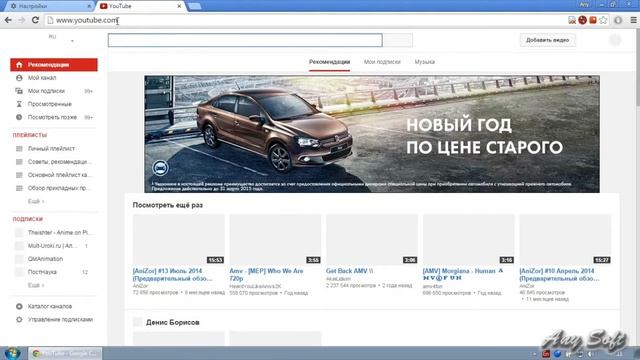Open video title [AMV] Morgiana - Human

pos(463,274)
